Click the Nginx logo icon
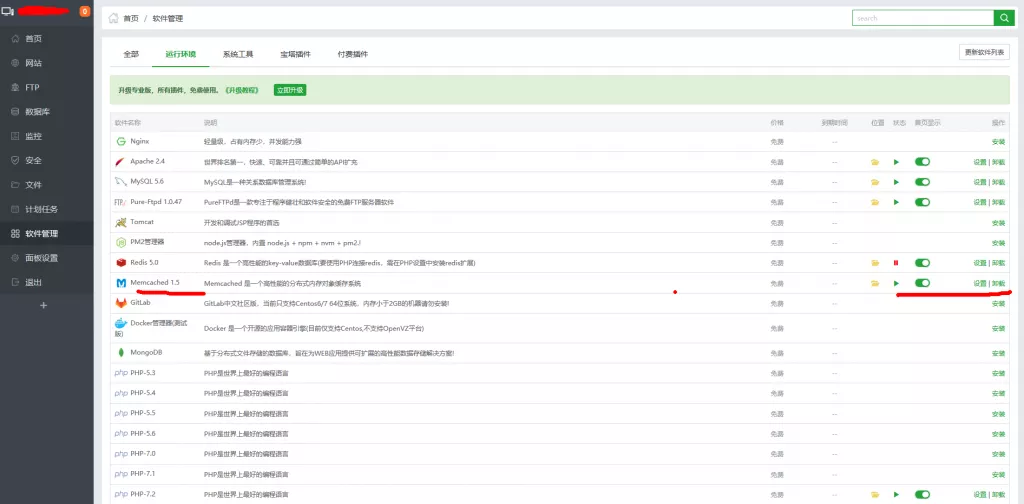 (x=121, y=142)
